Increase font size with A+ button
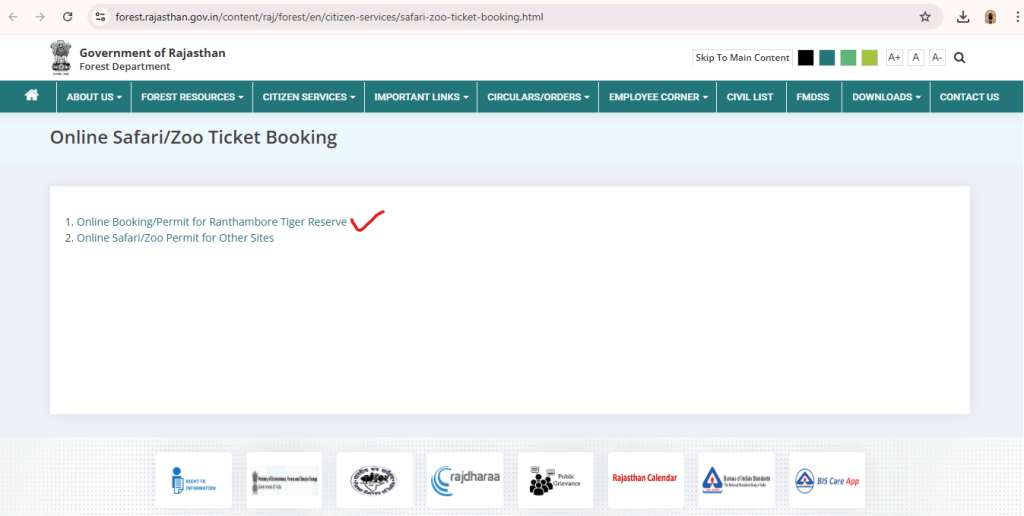 click(x=894, y=58)
